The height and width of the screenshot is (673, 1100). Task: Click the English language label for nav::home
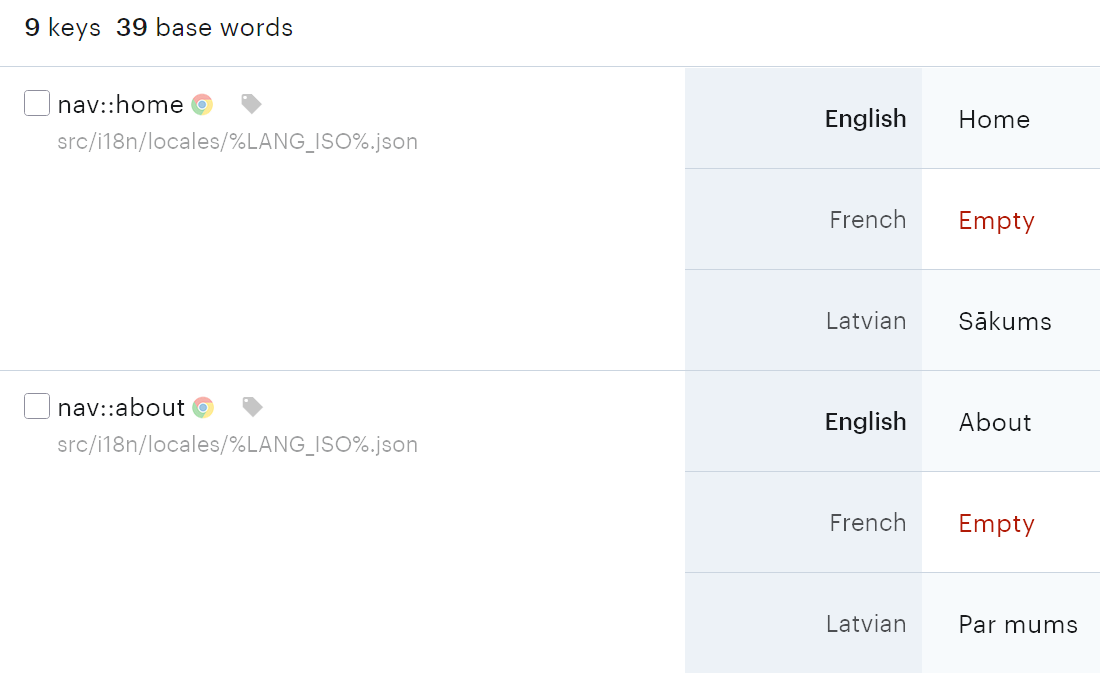point(865,119)
